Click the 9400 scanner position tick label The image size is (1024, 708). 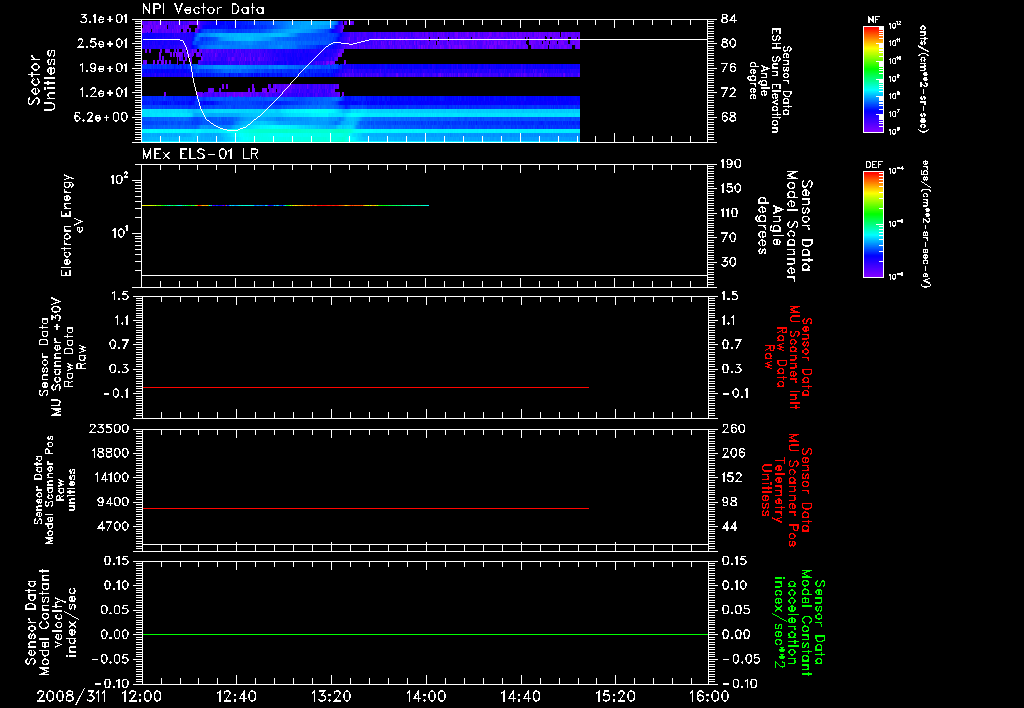[113, 502]
